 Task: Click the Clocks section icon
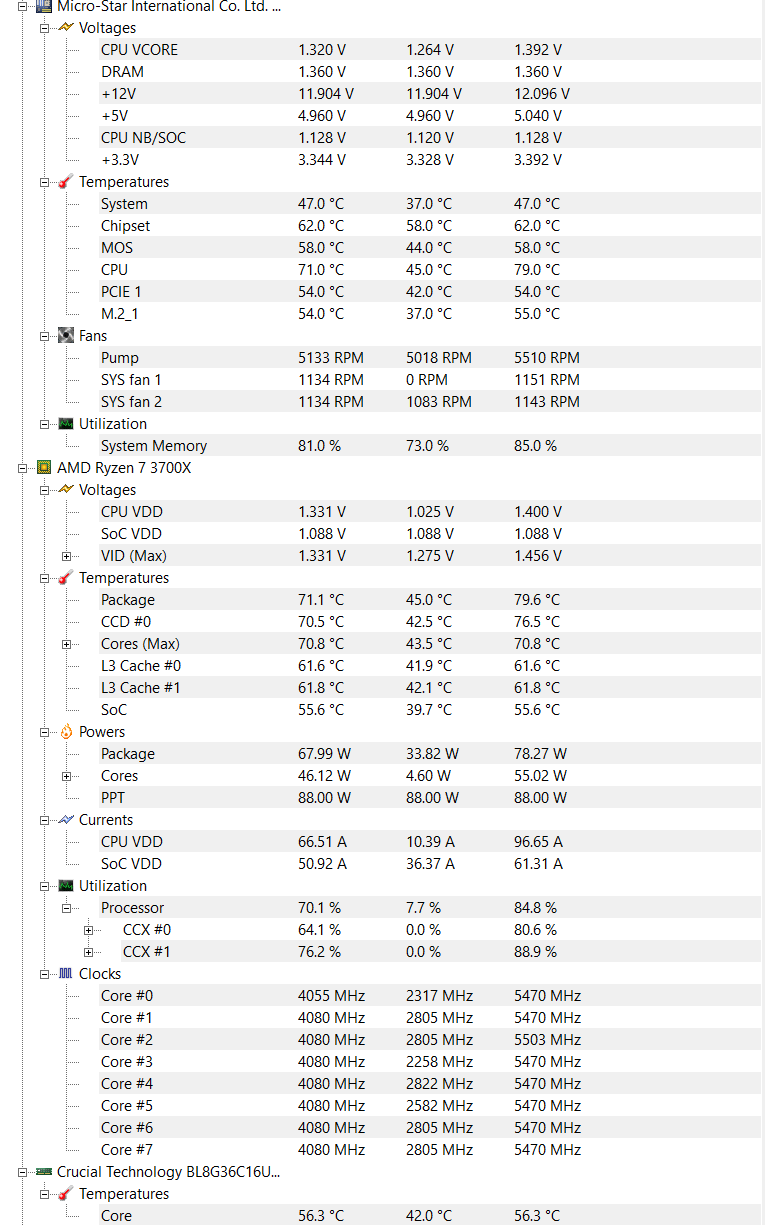coord(66,973)
